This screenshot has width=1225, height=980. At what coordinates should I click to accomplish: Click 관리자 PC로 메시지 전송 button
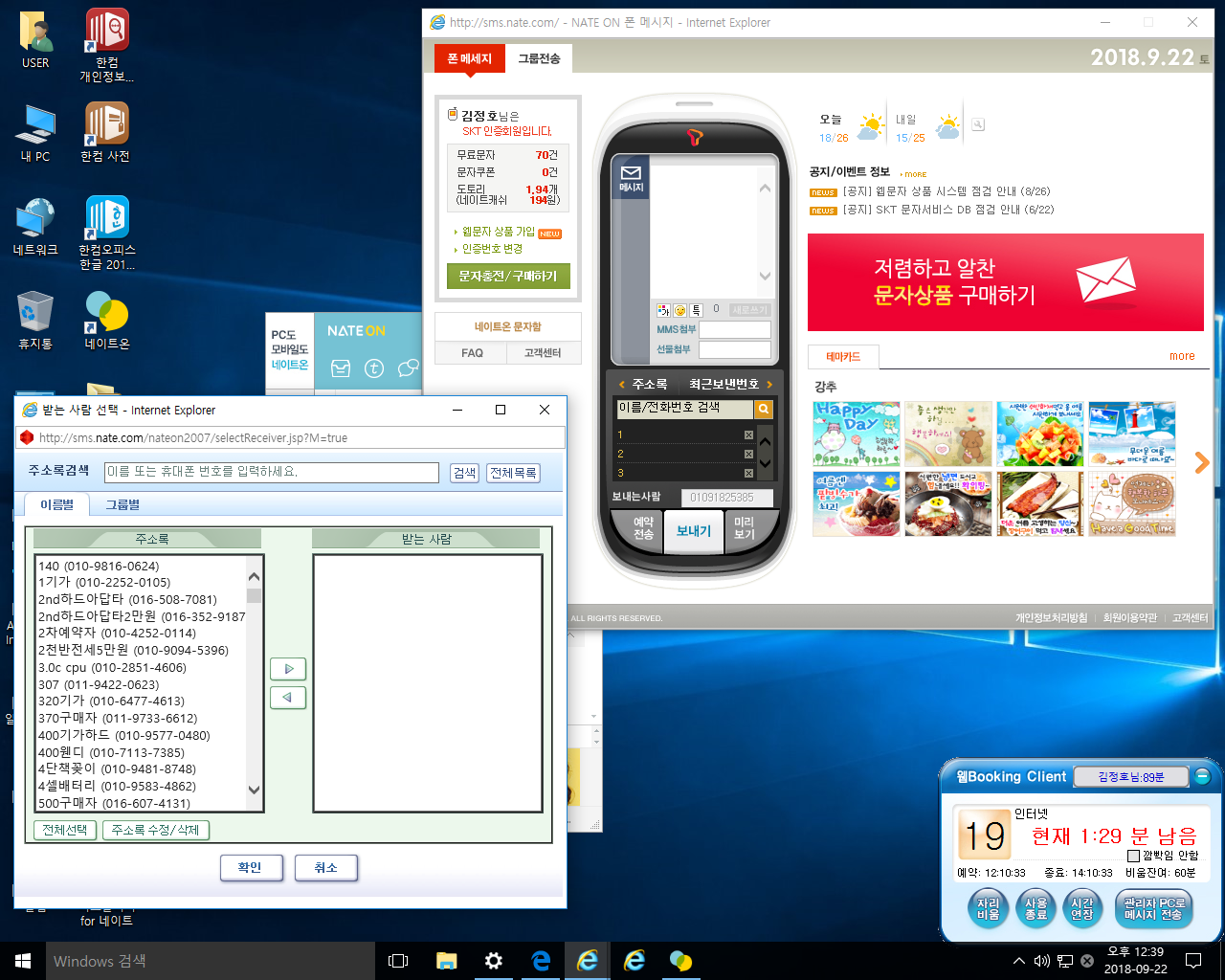[x=1153, y=908]
